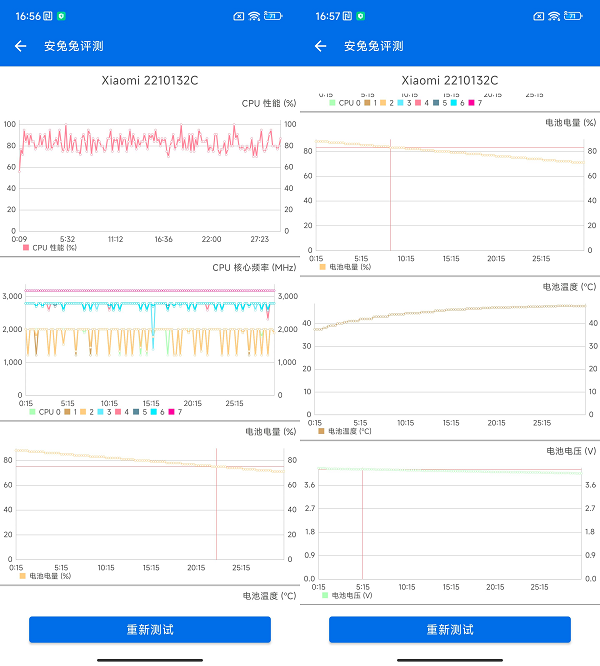
Task: Tap the back arrow on the right screen
Action: (321, 46)
